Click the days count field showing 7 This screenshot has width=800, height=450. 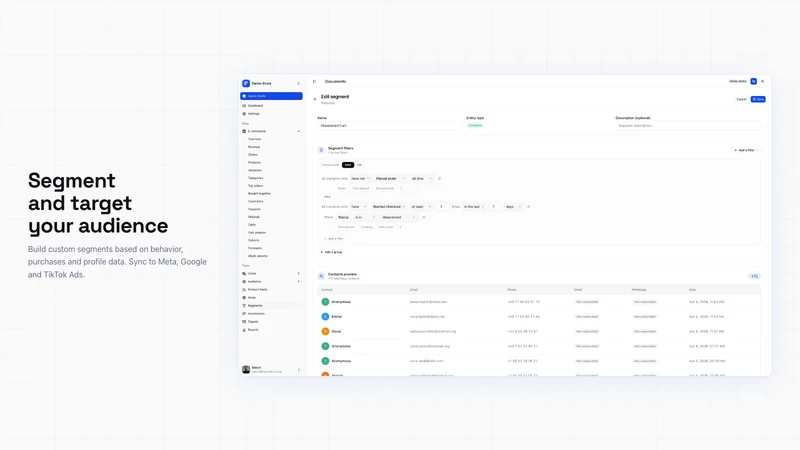click(494, 207)
